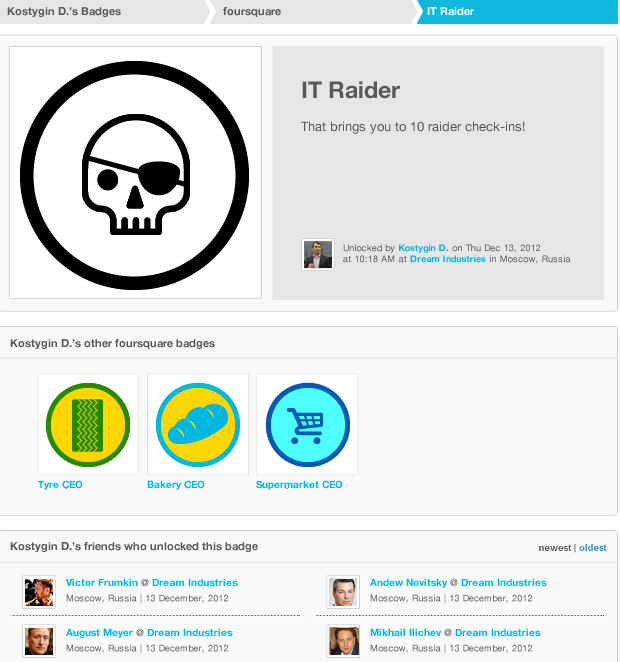This screenshot has height=662, width=620.
Task: Open Dream Industries beside Mikhail Ilichev
Action: coord(498,632)
